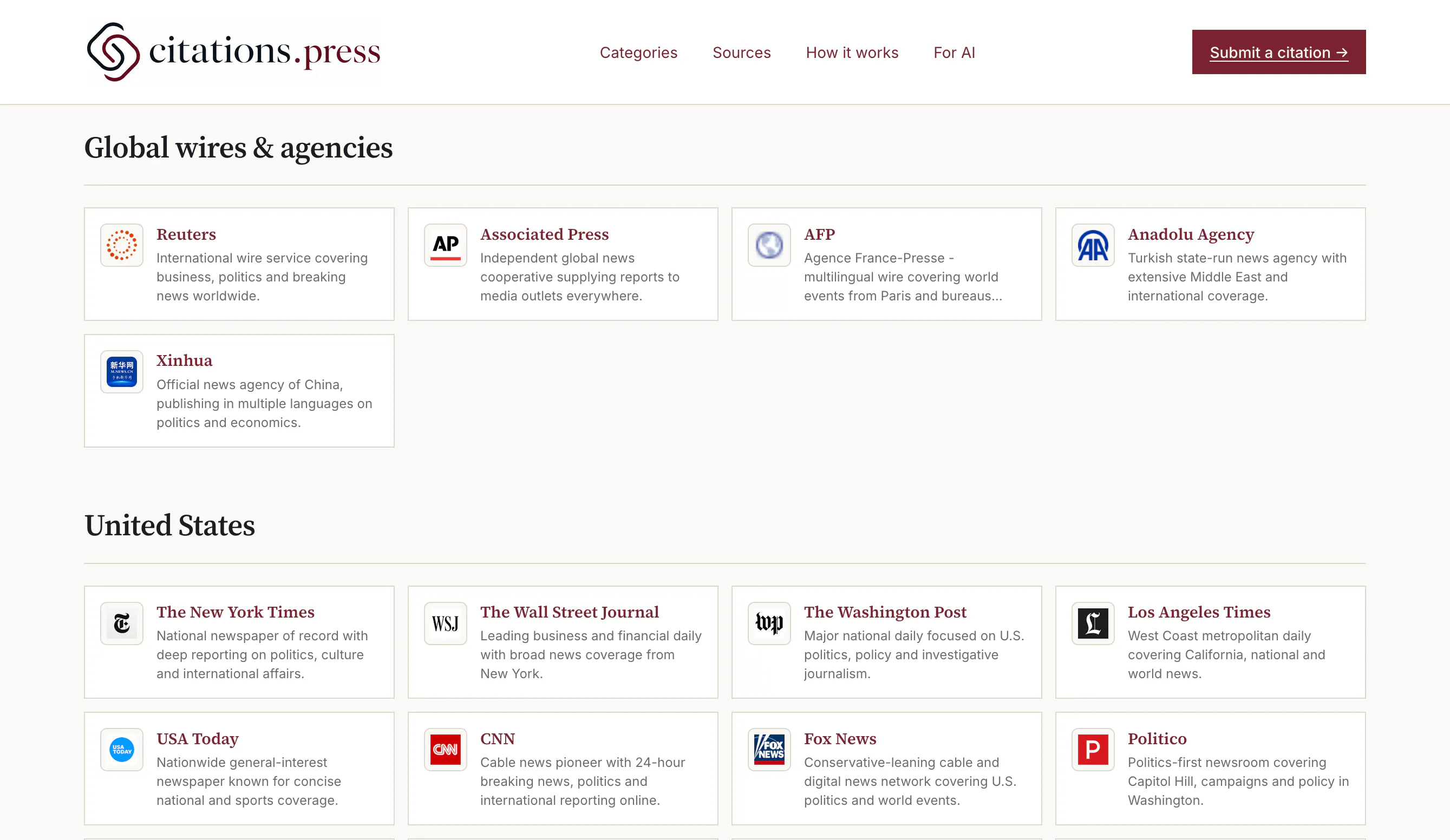Open The New York Times title link
Viewport: 1450px width, 840px height.
click(236, 612)
